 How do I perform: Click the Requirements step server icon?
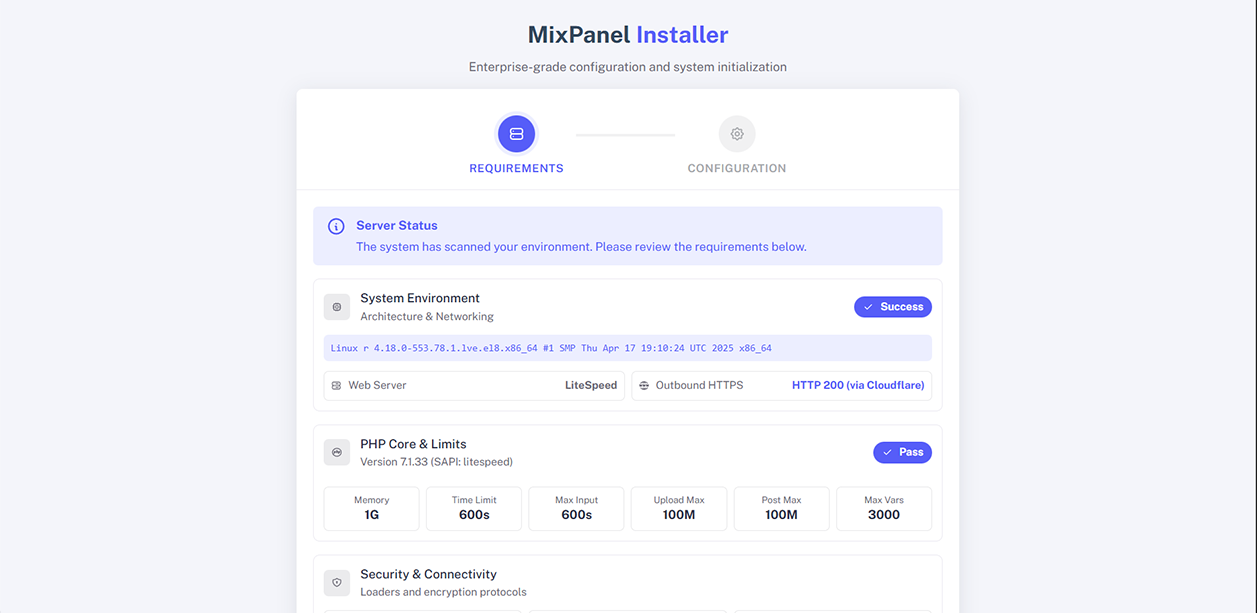pyautogui.click(x=516, y=134)
